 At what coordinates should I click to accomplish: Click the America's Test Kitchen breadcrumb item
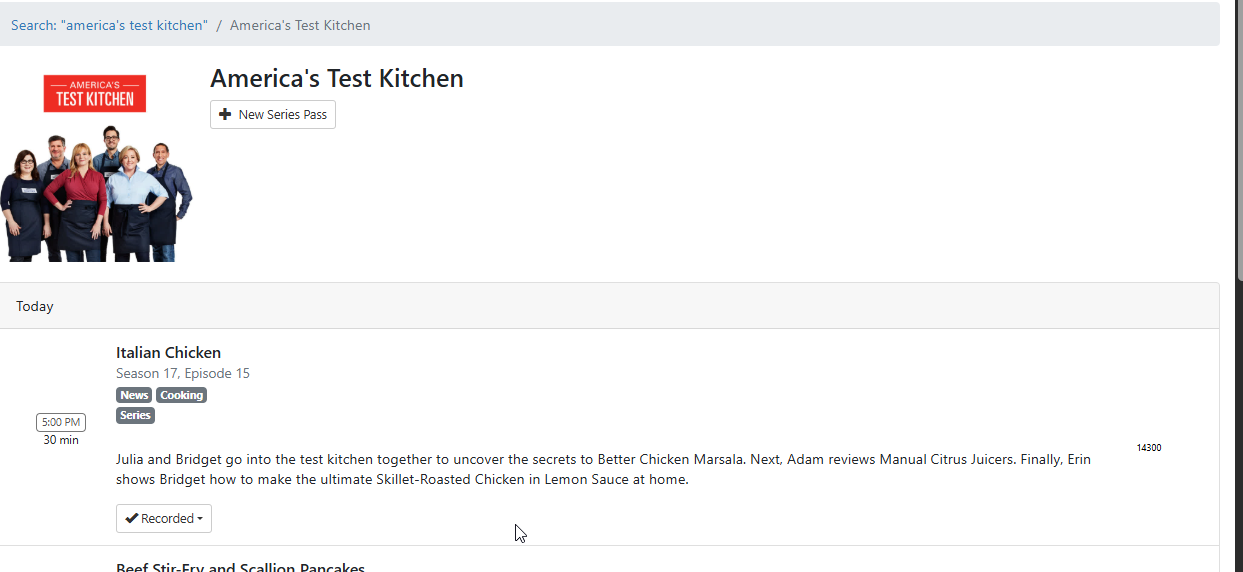pyautogui.click(x=300, y=25)
